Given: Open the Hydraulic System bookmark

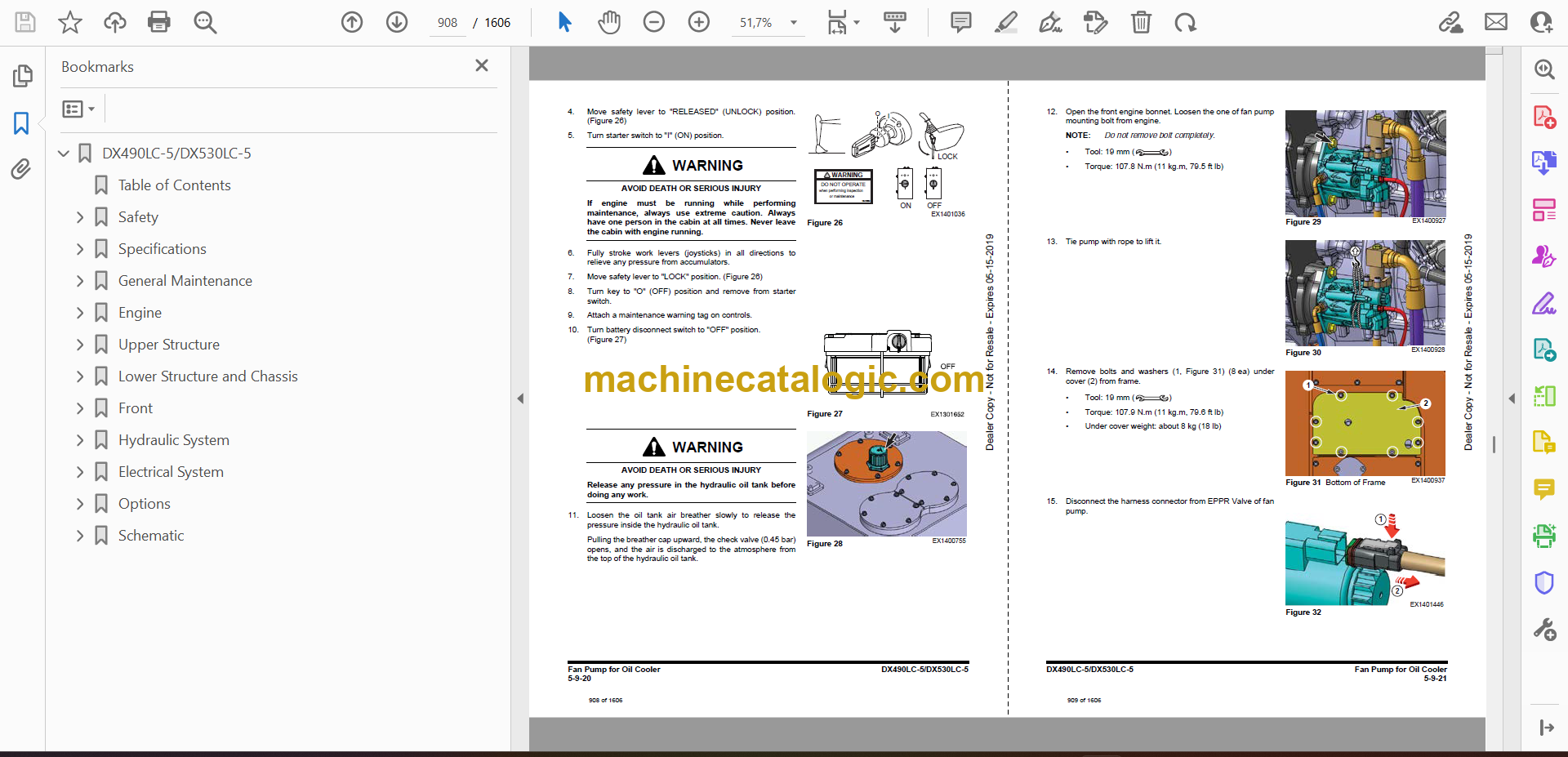Looking at the screenshot, I should (173, 440).
